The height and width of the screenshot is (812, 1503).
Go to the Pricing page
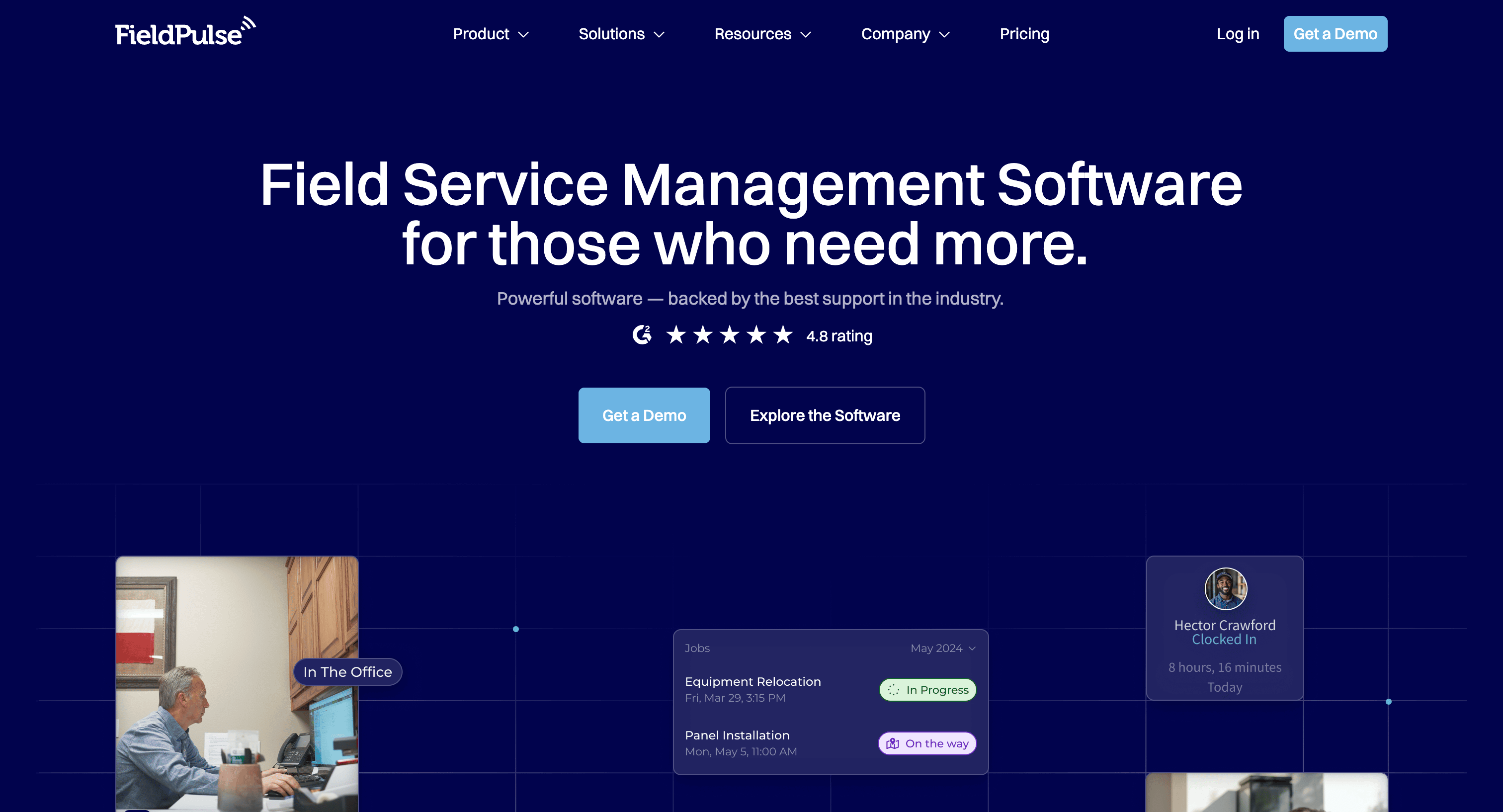(x=1024, y=34)
